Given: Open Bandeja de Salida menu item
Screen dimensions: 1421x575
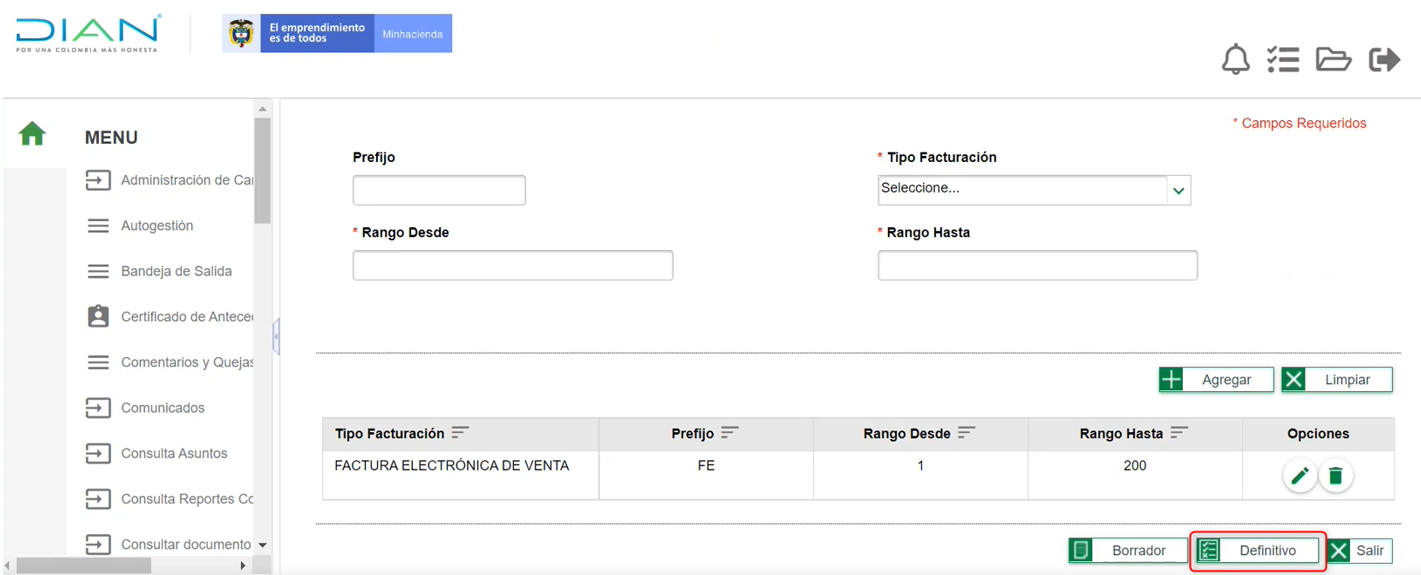Looking at the screenshot, I should pos(176,271).
